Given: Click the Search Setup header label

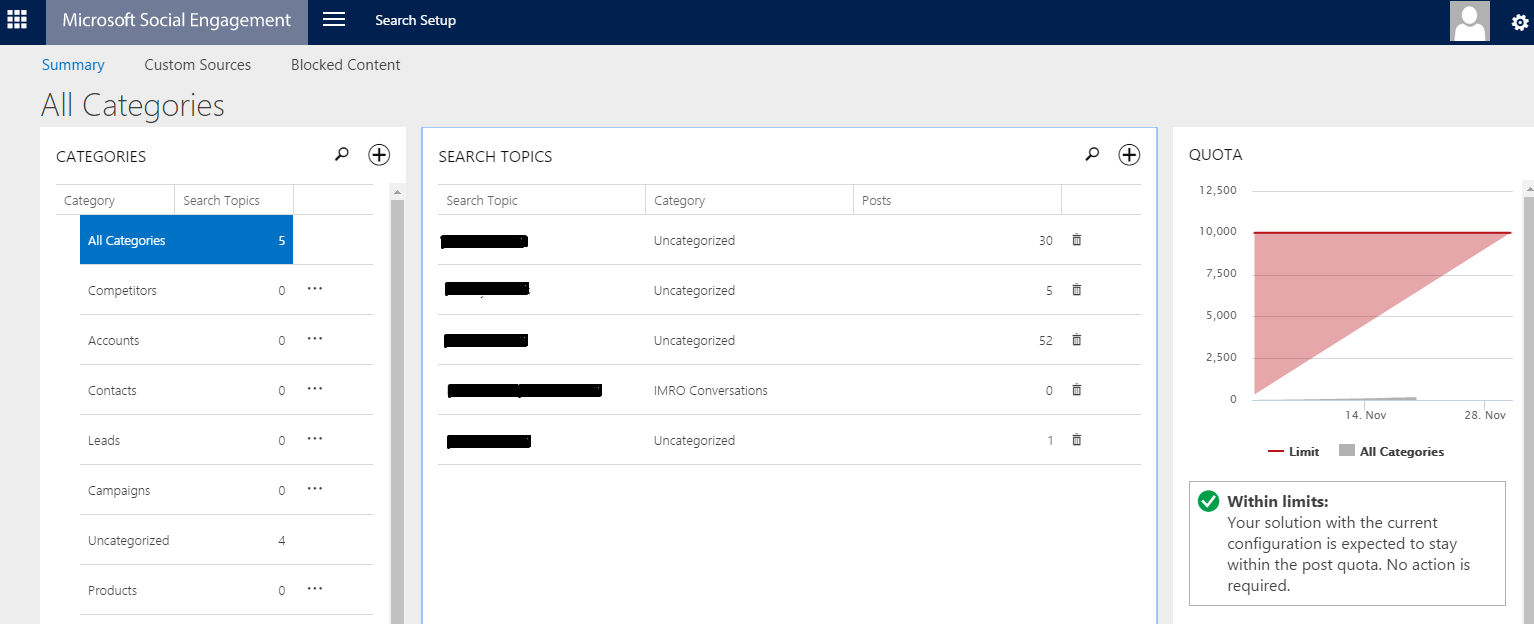Looking at the screenshot, I should pyautogui.click(x=415, y=21).
